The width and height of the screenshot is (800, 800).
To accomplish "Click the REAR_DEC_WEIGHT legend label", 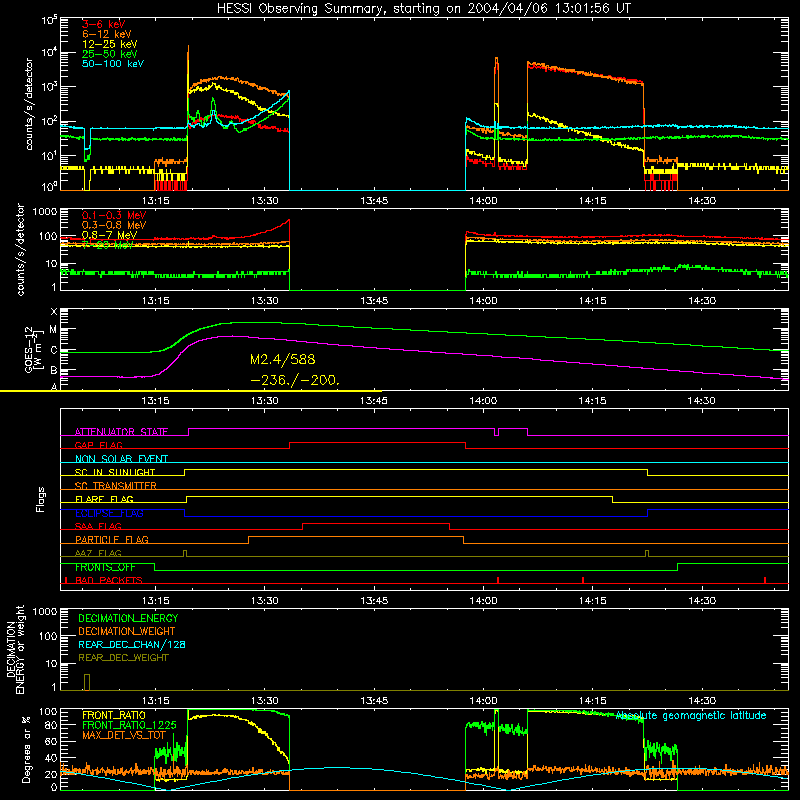I will click(123, 658).
